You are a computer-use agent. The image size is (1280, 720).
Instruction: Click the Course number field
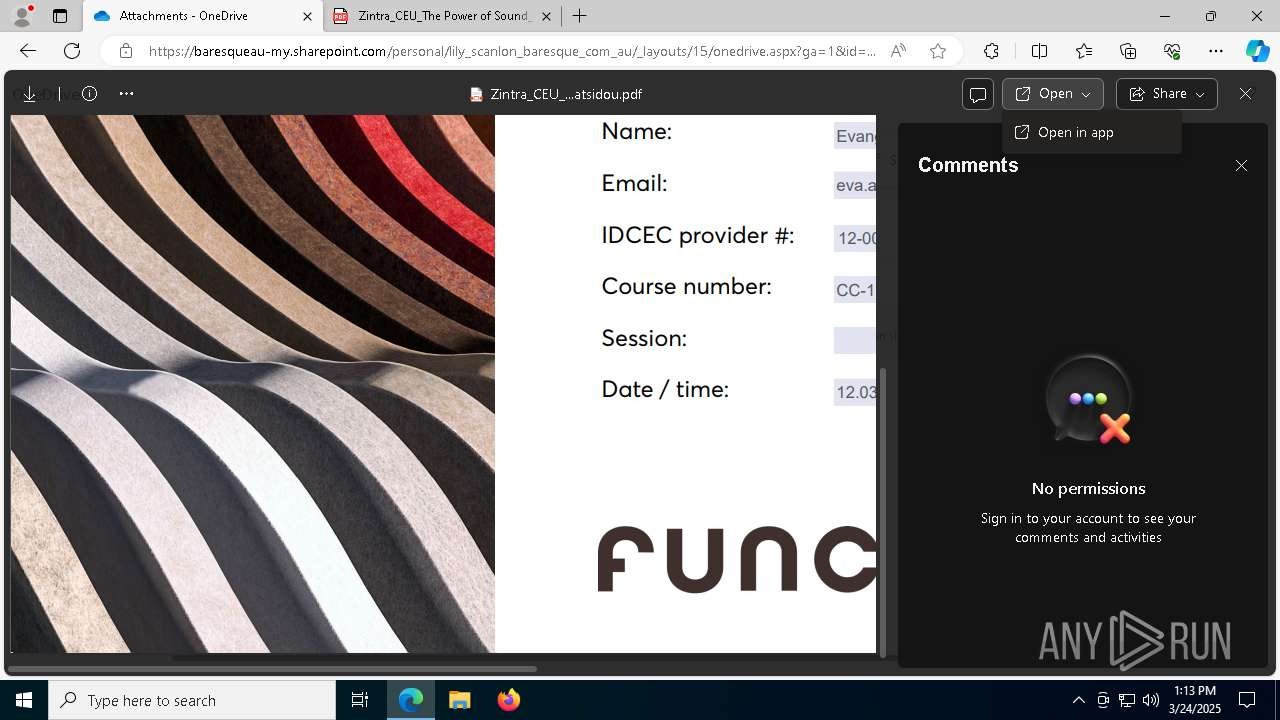pyautogui.click(x=855, y=290)
